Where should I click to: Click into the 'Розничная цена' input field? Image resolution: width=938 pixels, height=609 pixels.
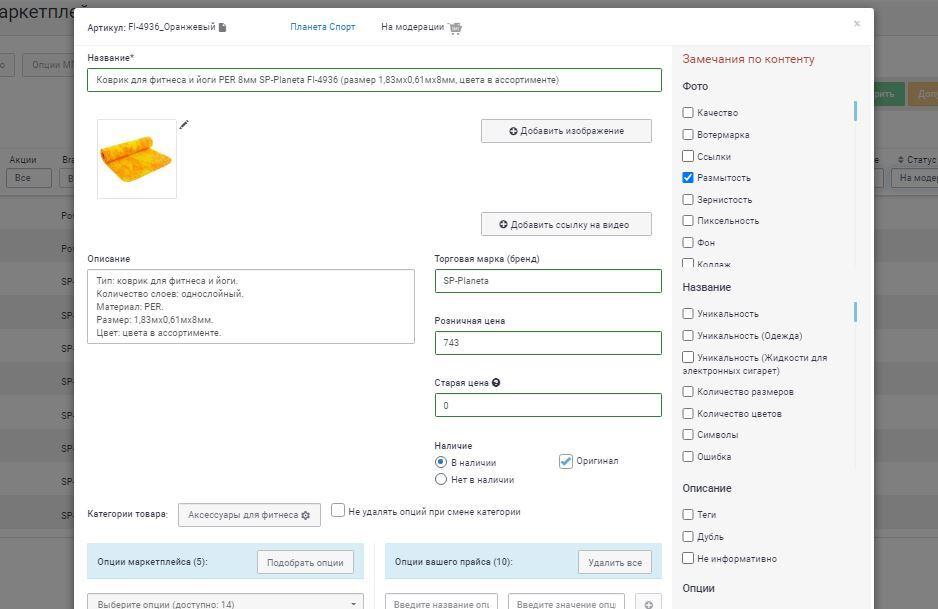click(547, 343)
